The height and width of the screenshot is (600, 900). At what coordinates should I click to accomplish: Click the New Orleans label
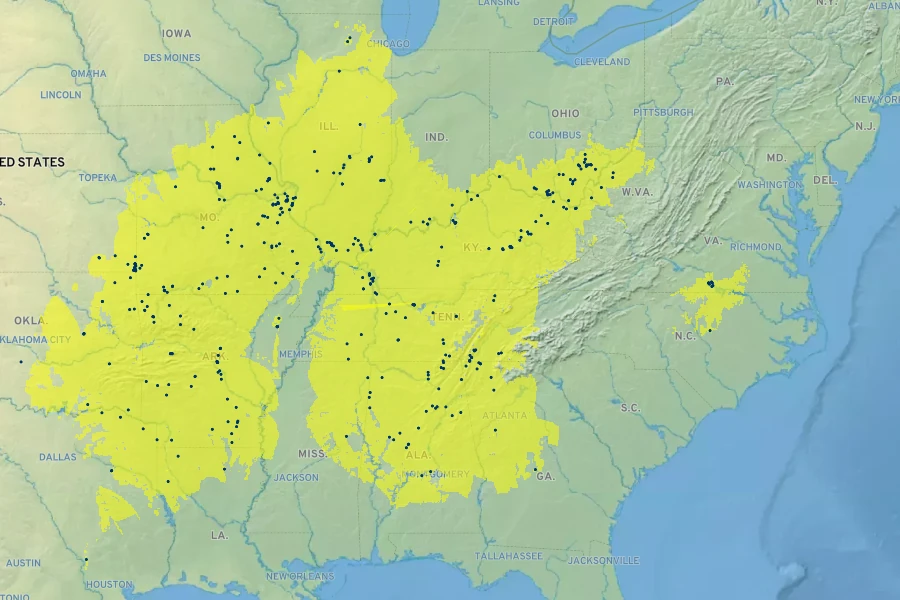[x=300, y=576]
